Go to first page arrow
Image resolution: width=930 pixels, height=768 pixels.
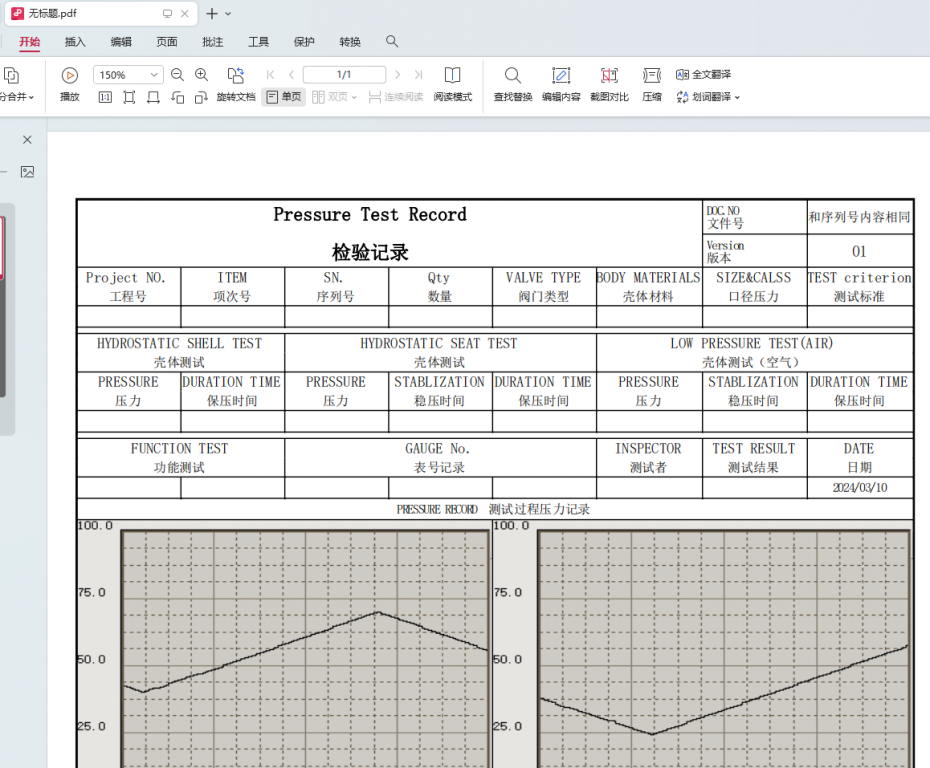coord(270,75)
